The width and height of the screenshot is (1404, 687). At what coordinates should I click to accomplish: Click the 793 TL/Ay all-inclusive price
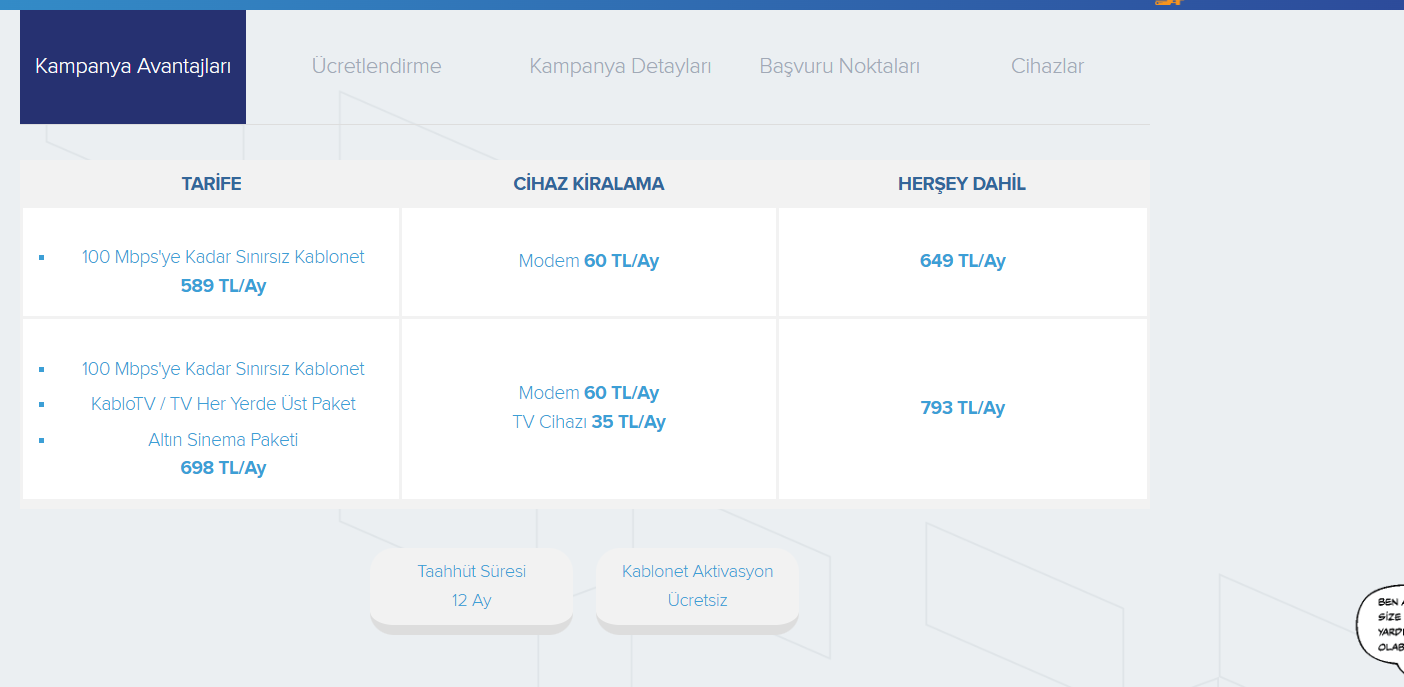point(962,408)
